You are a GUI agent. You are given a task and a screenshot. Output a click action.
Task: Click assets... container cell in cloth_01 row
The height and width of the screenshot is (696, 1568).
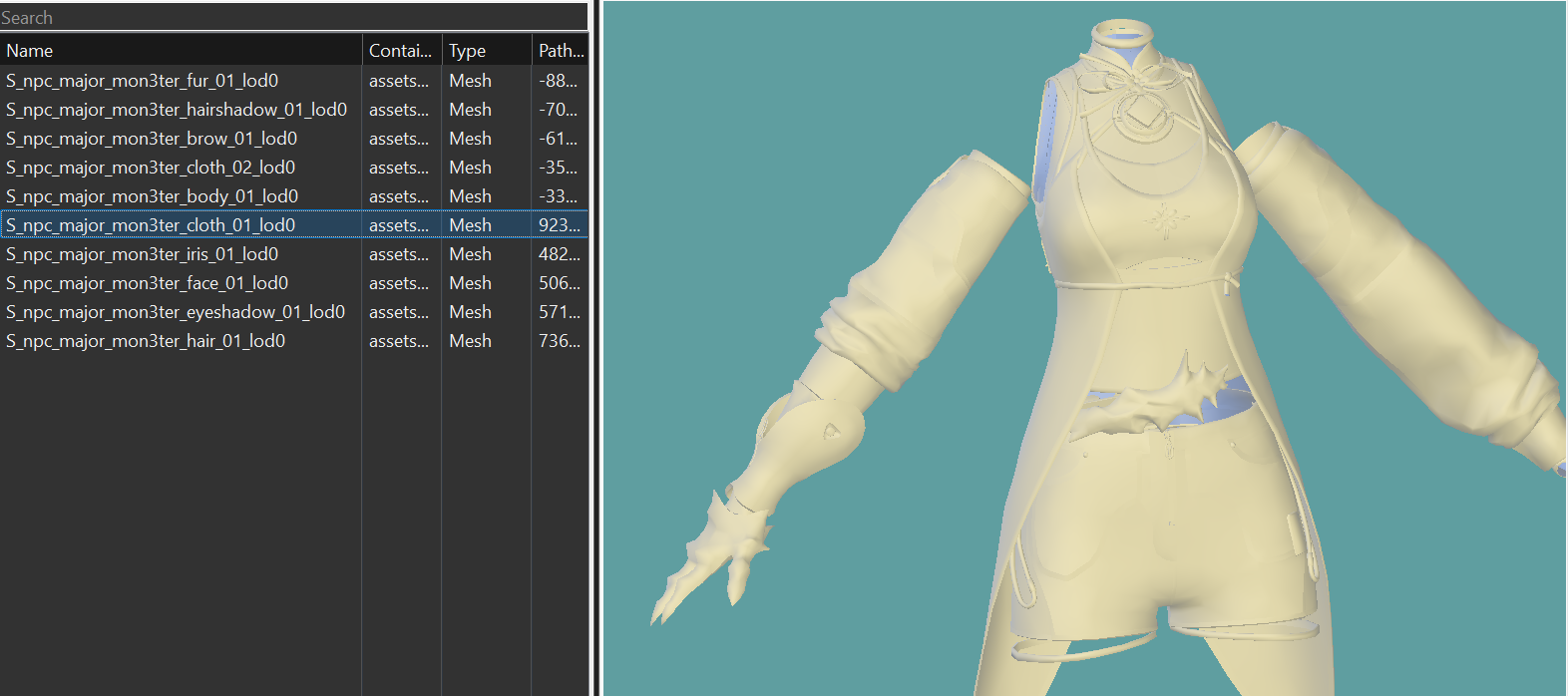tap(402, 225)
